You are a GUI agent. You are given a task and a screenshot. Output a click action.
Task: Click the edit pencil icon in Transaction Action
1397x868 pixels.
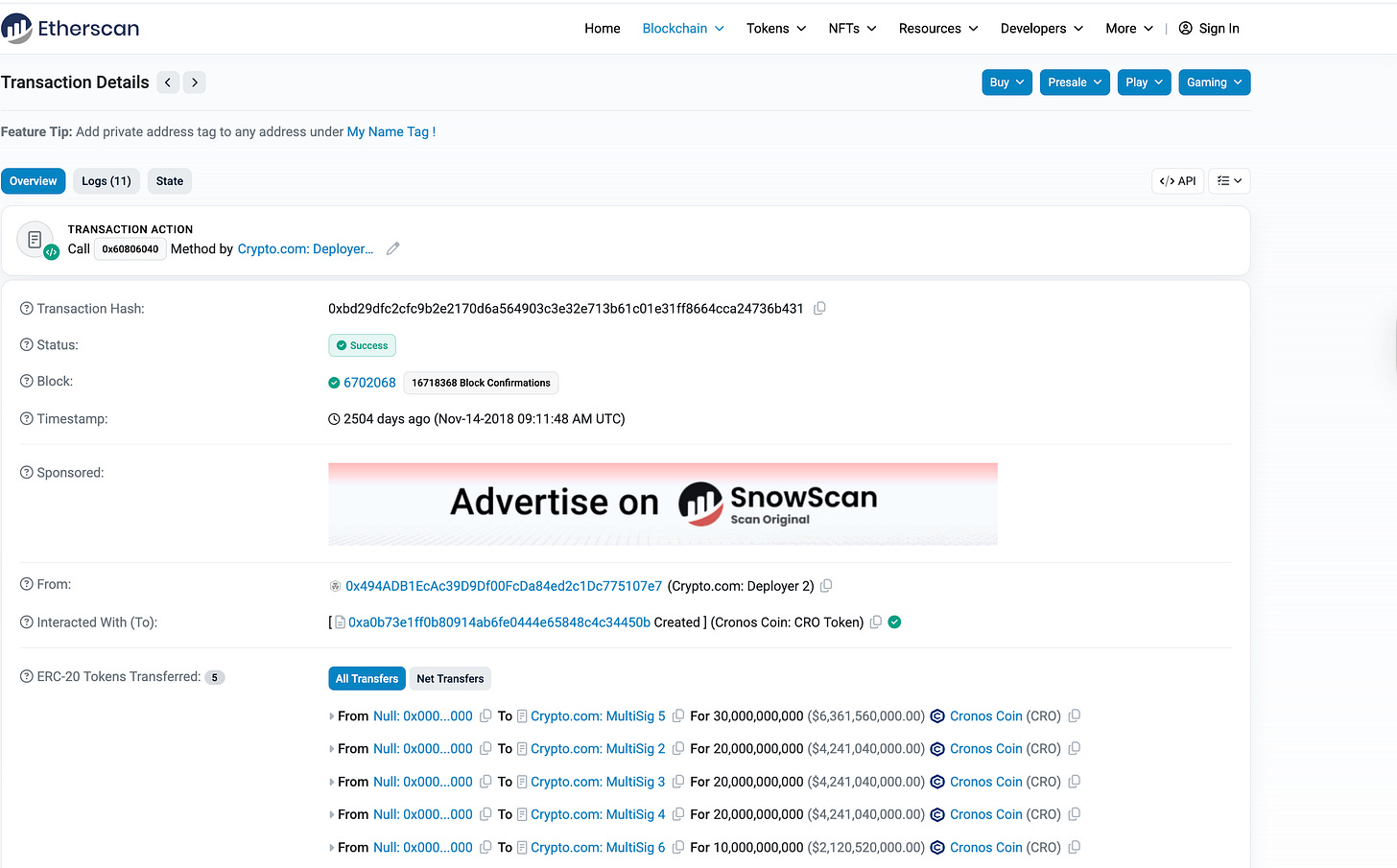click(x=392, y=248)
